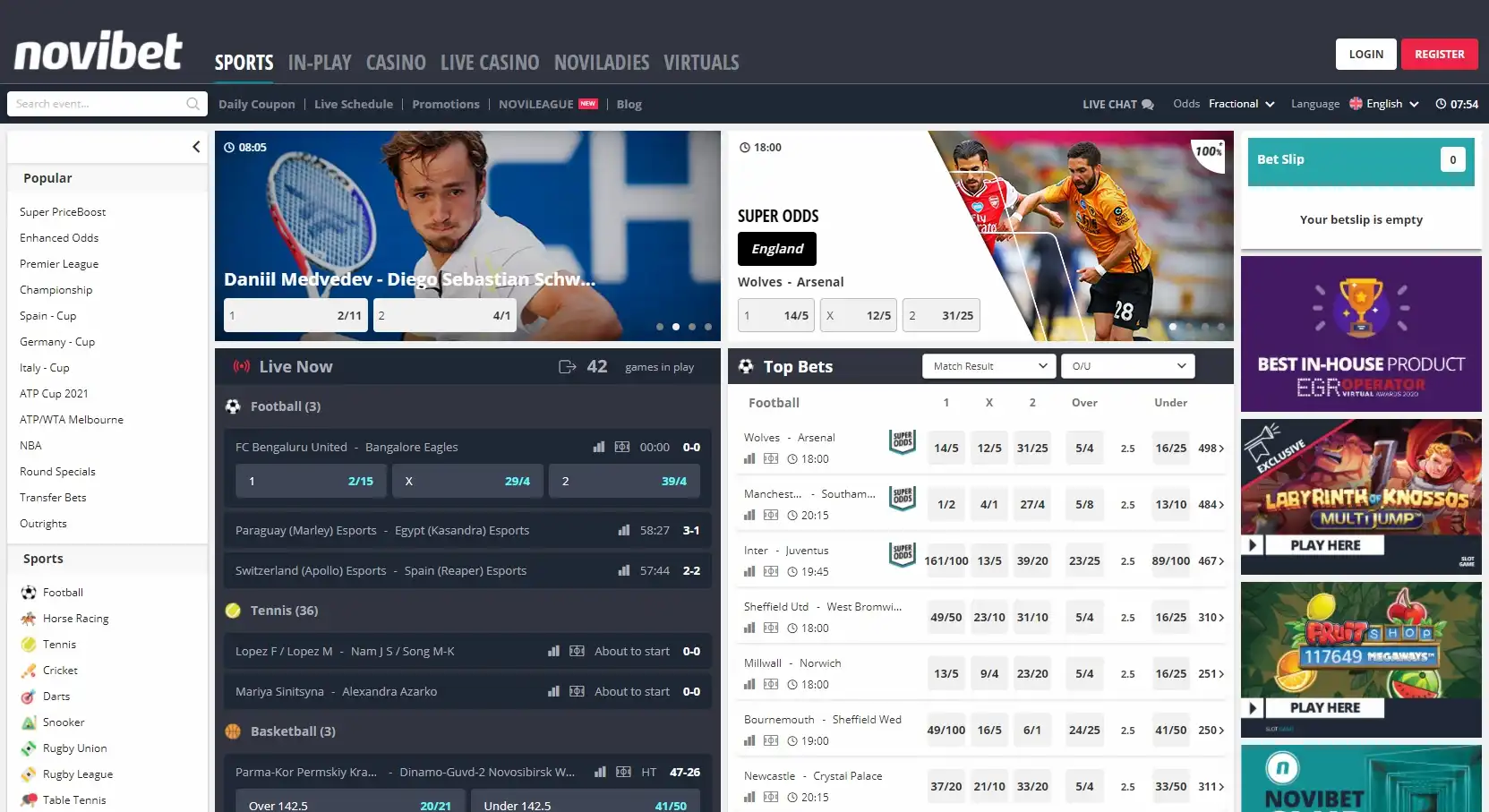Click the novibet logo
The width and height of the screenshot is (1489, 812).
click(x=98, y=51)
